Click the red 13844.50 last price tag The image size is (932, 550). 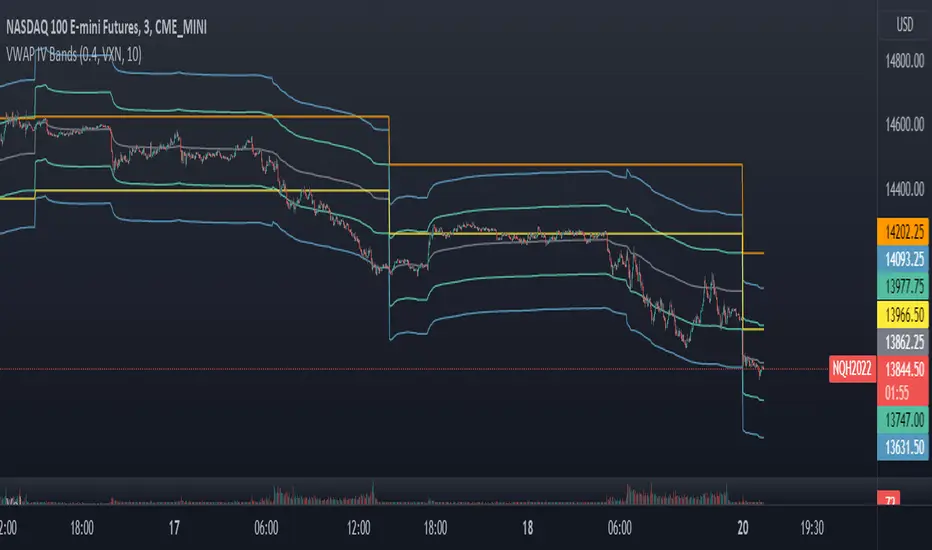pos(903,370)
